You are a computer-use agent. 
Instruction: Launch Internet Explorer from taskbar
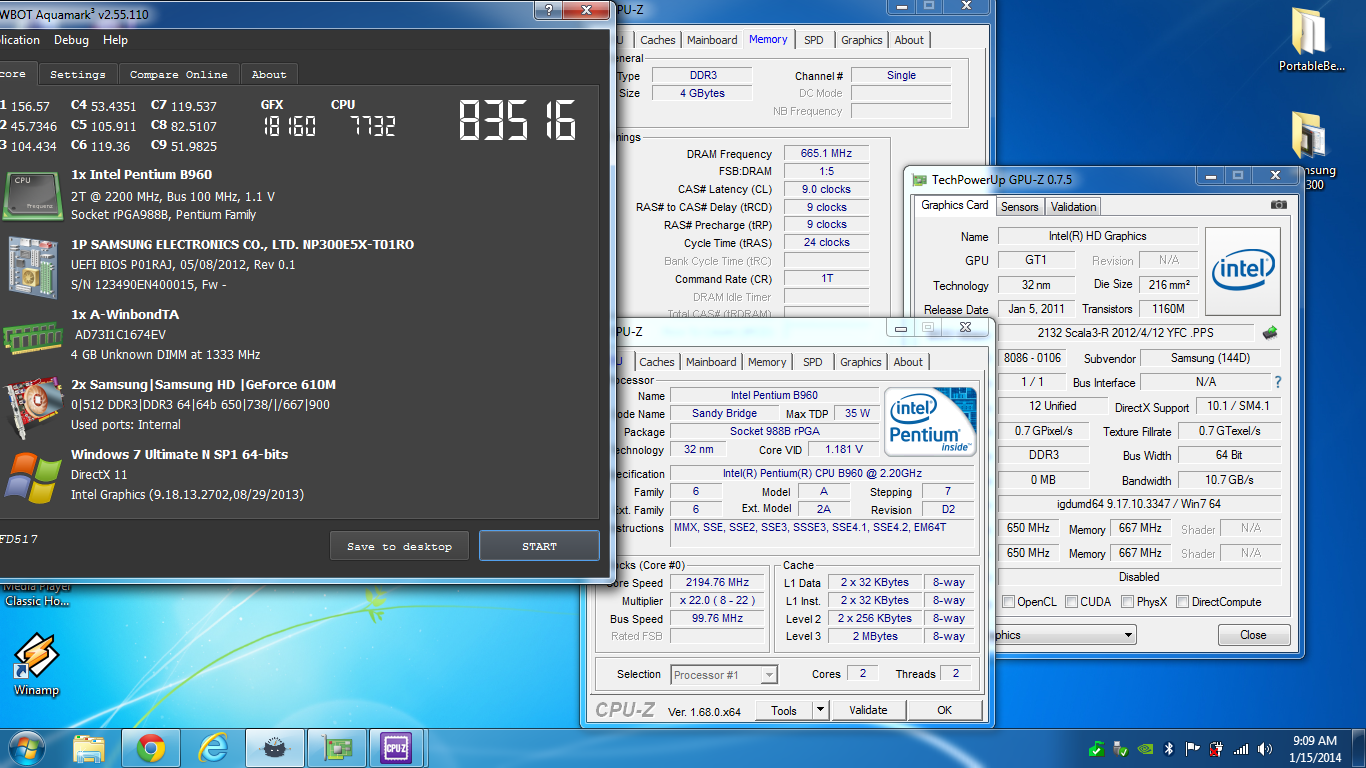[213, 748]
